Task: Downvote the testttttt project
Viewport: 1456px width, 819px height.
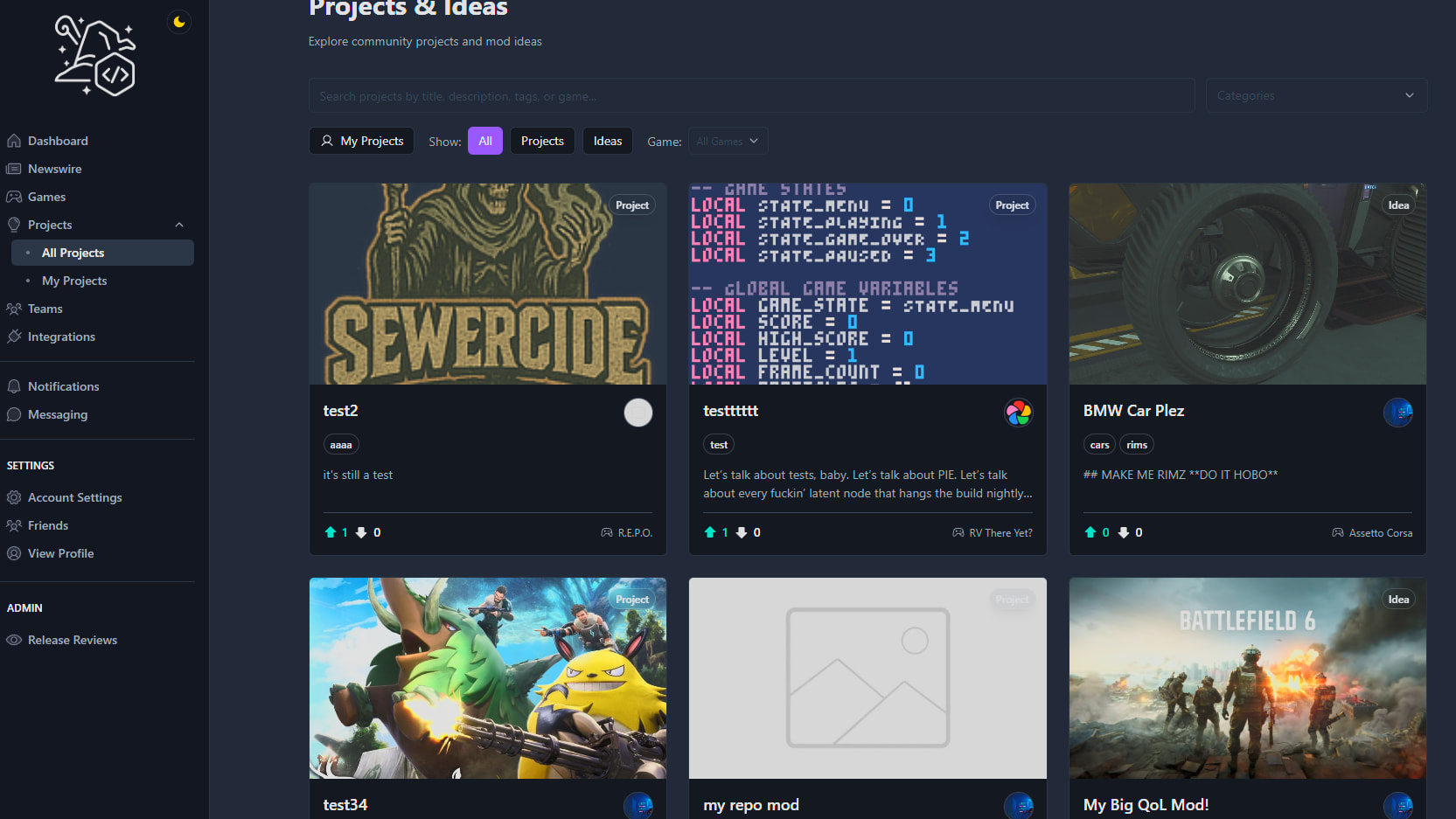Action: pos(742,532)
